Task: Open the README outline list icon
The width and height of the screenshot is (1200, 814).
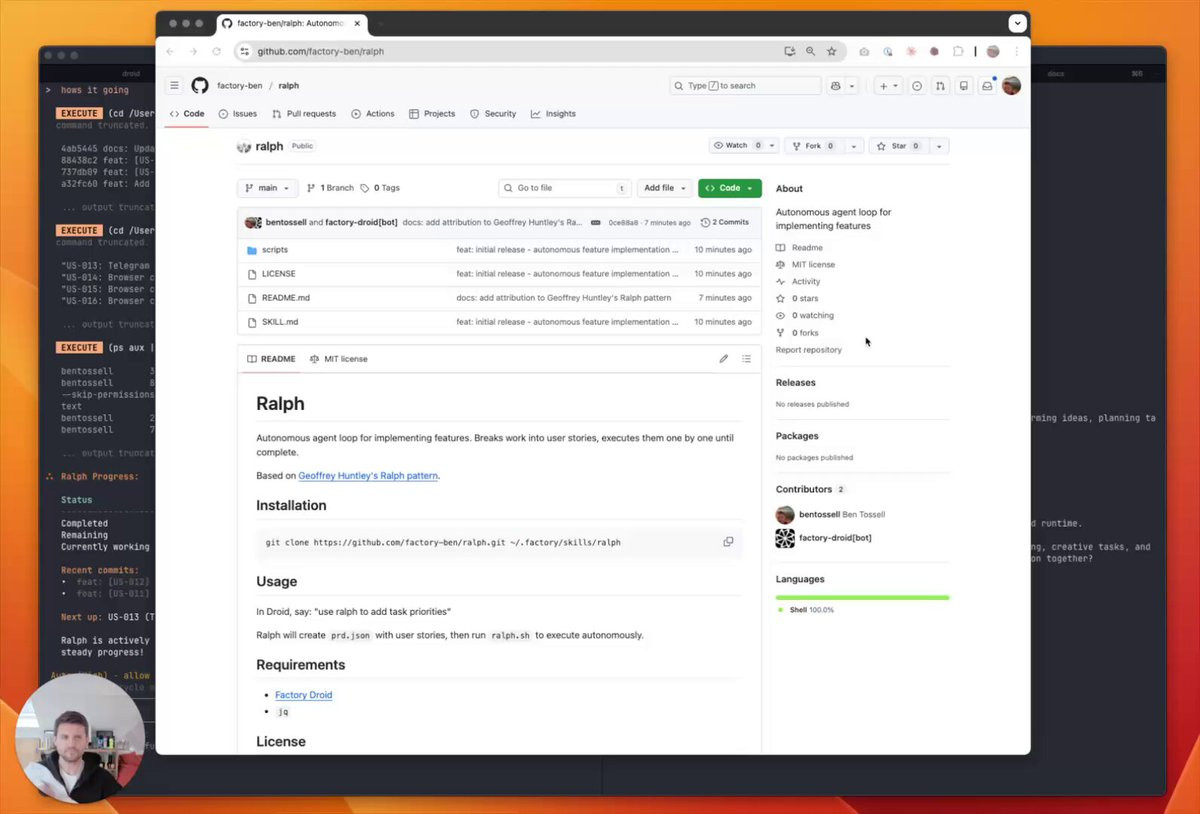Action: point(746,359)
